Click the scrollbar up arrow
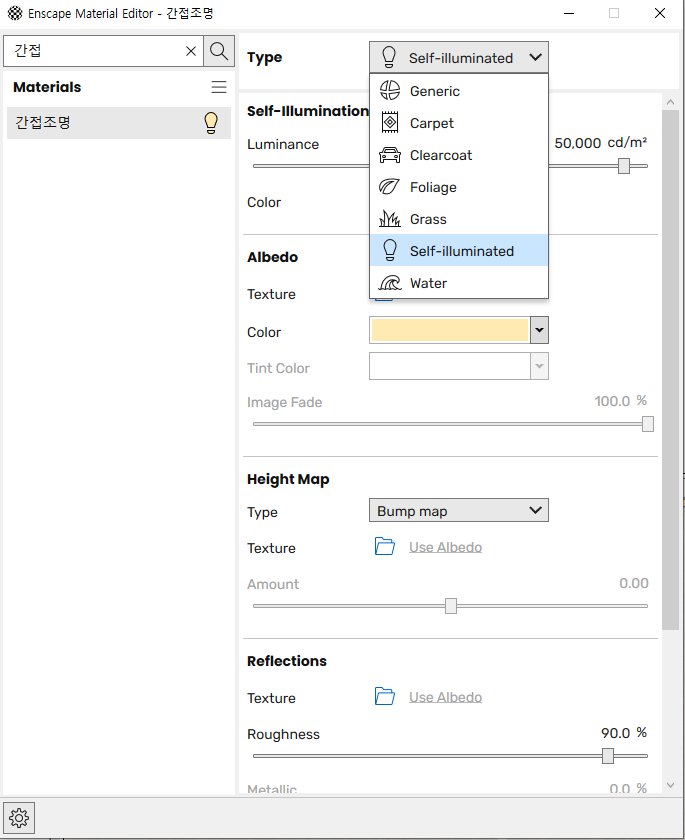Image resolution: width=685 pixels, height=840 pixels. pos(670,102)
